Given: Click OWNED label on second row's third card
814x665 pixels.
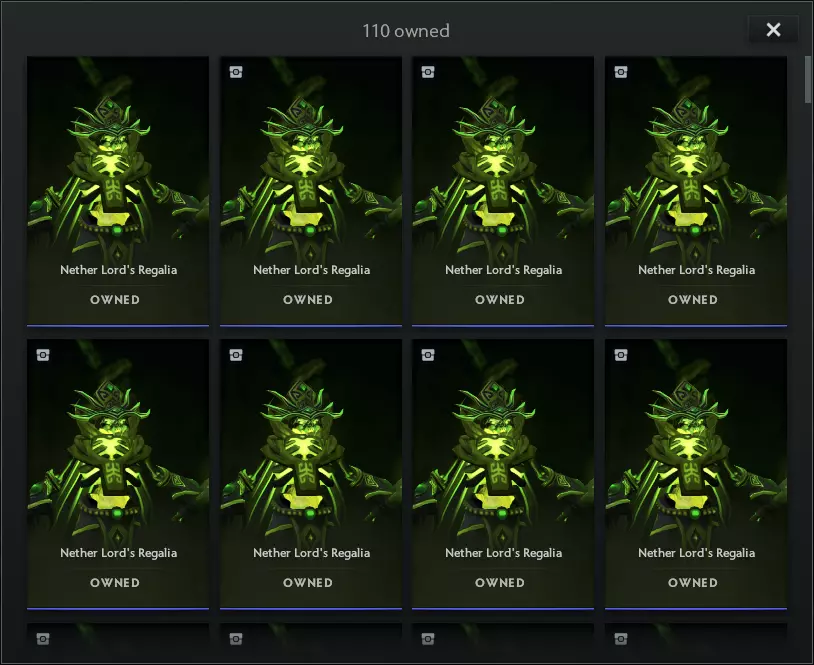Looking at the screenshot, I should pyautogui.click(x=500, y=583).
